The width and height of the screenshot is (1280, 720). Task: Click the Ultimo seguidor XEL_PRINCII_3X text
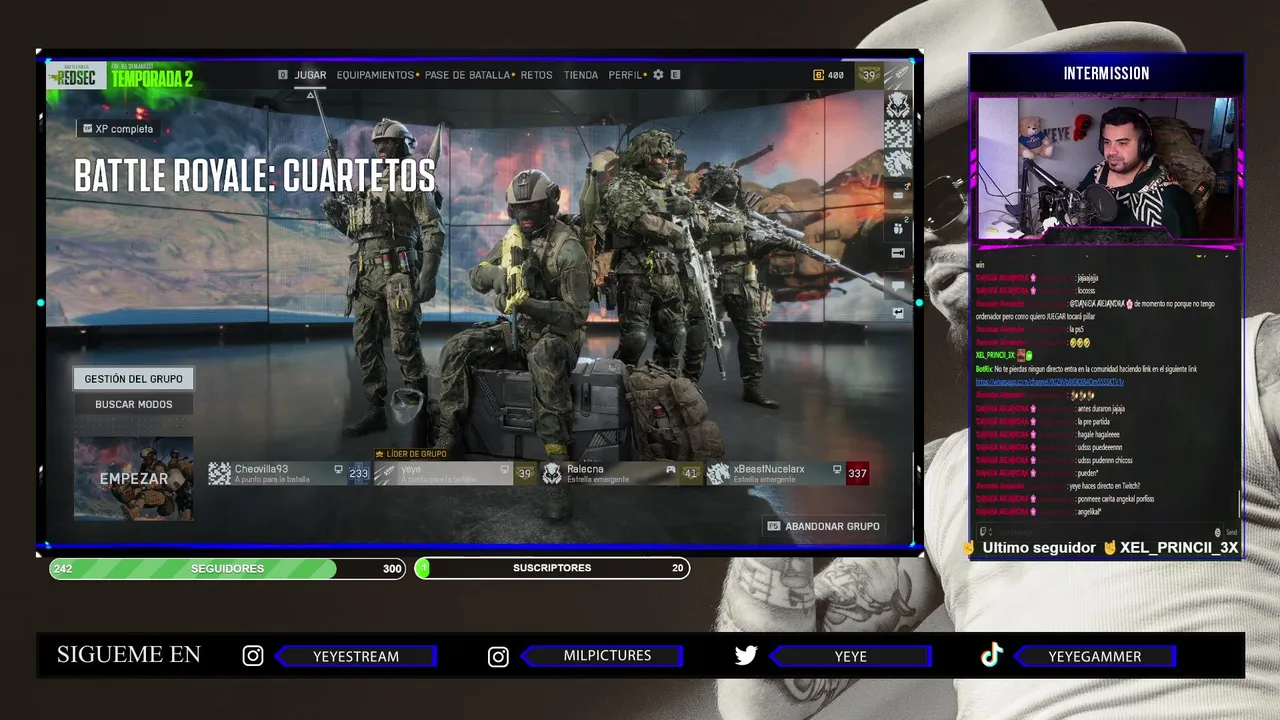pyautogui.click(x=1110, y=548)
